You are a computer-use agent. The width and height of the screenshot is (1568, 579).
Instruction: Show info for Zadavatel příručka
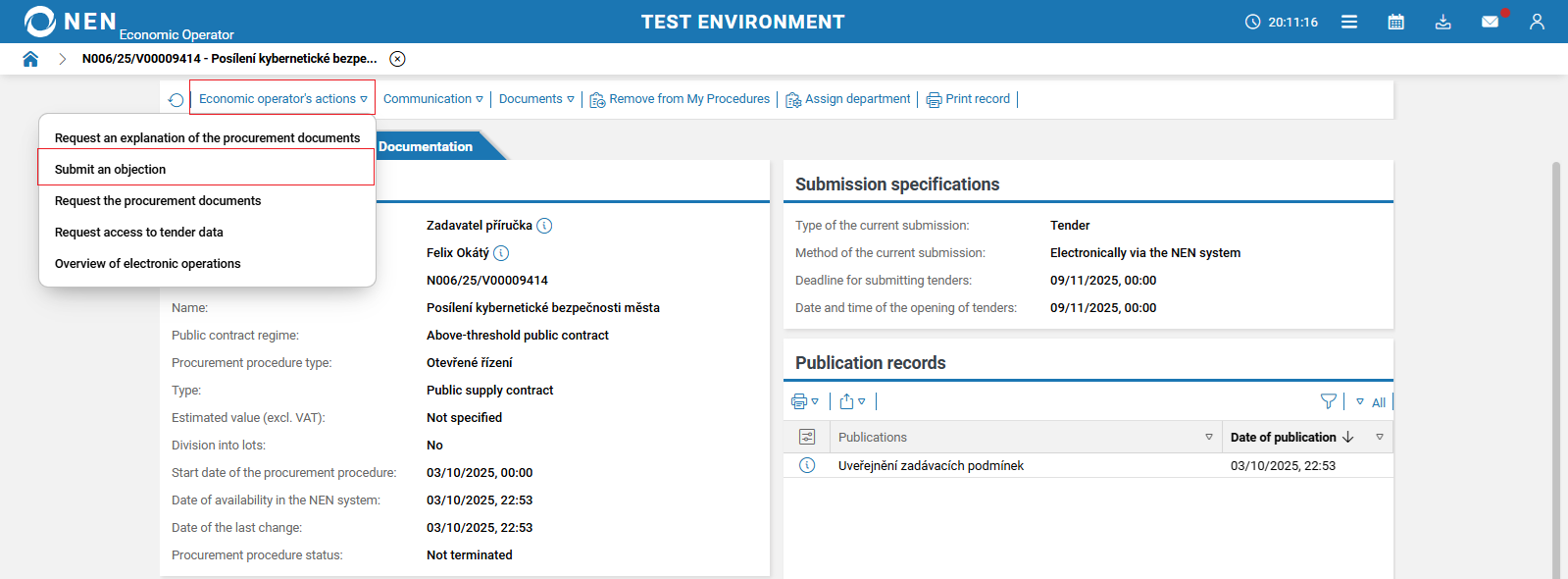tap(544, 226)
